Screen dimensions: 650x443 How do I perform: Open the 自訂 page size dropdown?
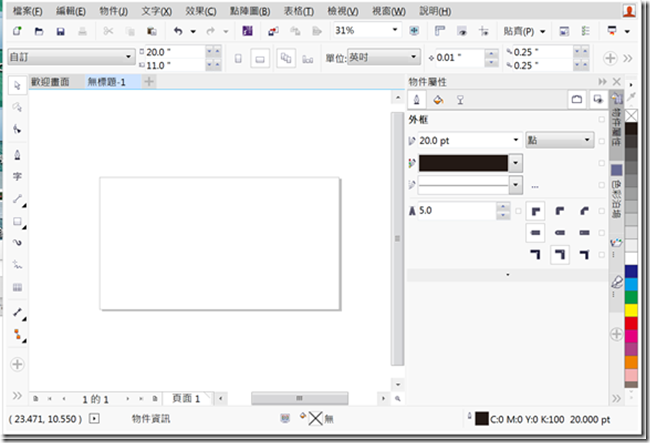pyautogui.click(x=128, y=57)
